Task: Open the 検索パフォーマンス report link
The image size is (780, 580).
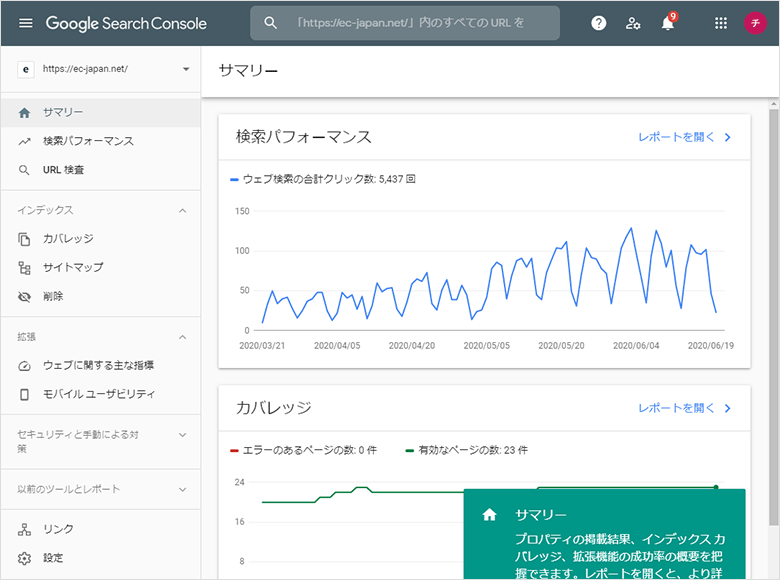Action: point(677,137)
